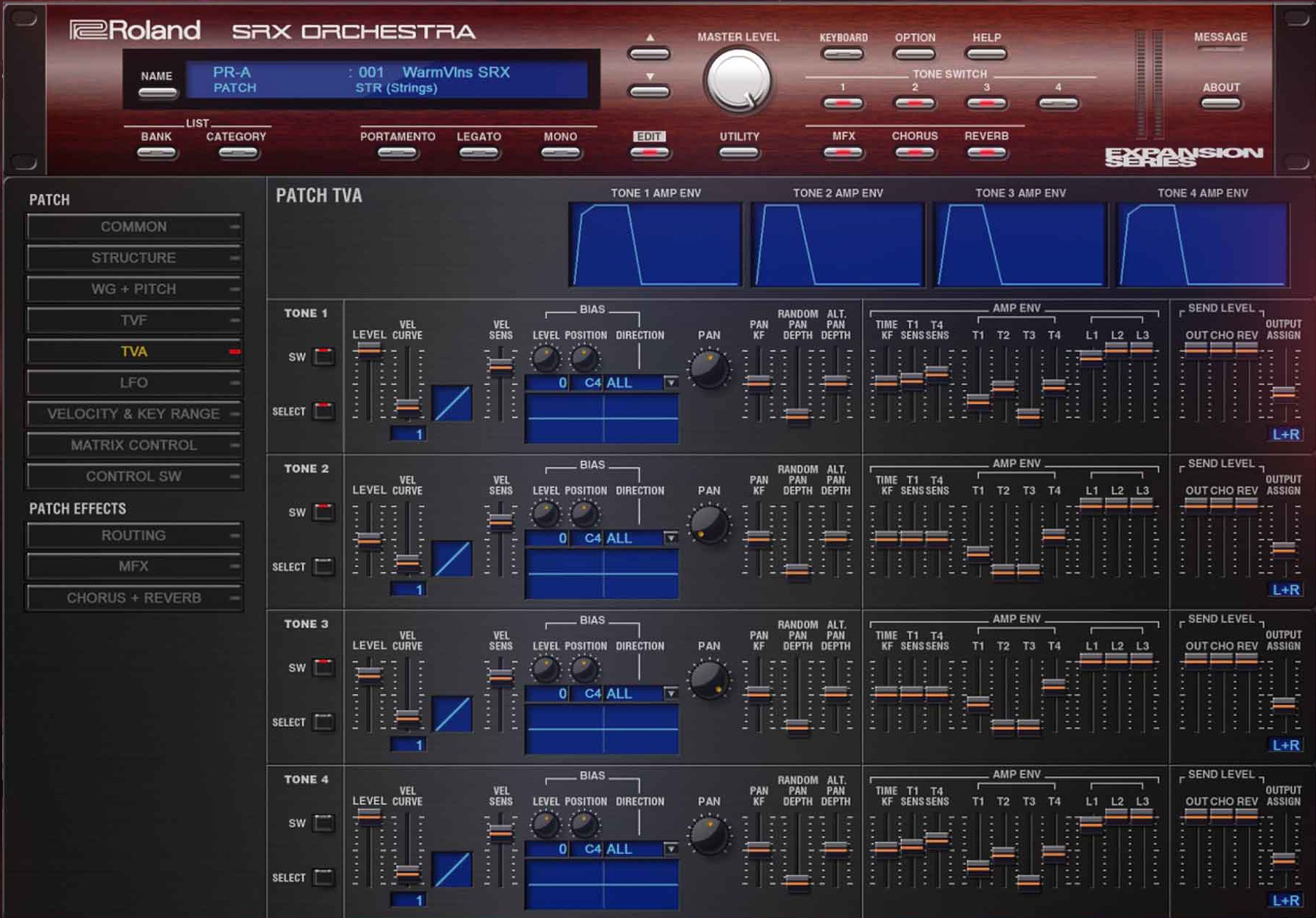Click the Tone 2 Pan knob

click(x=709, y=524)
